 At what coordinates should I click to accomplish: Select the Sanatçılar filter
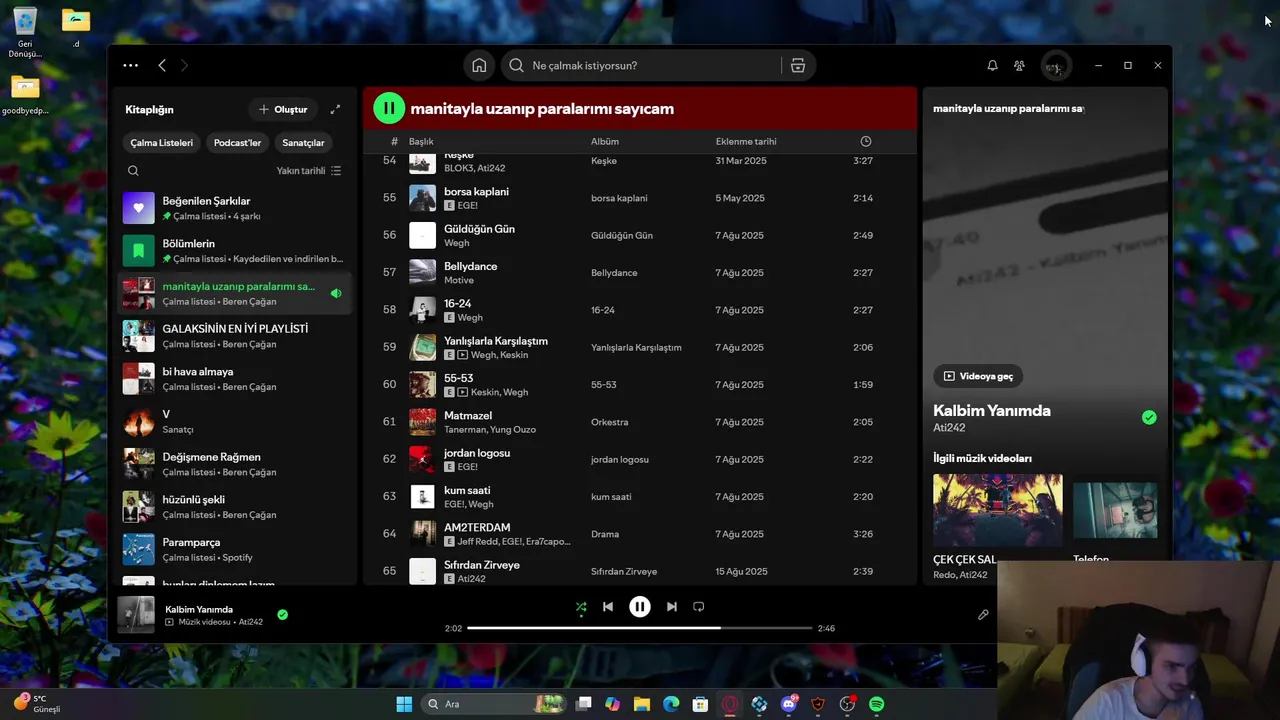click(x=303, y=143)
